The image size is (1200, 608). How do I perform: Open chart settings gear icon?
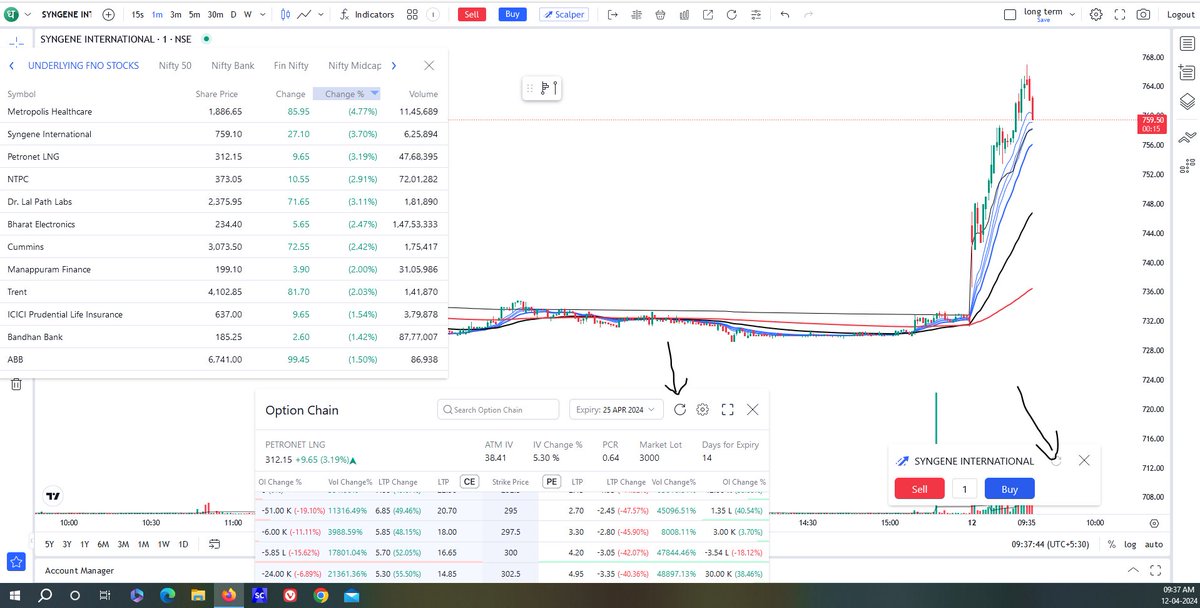point(1096,15)
